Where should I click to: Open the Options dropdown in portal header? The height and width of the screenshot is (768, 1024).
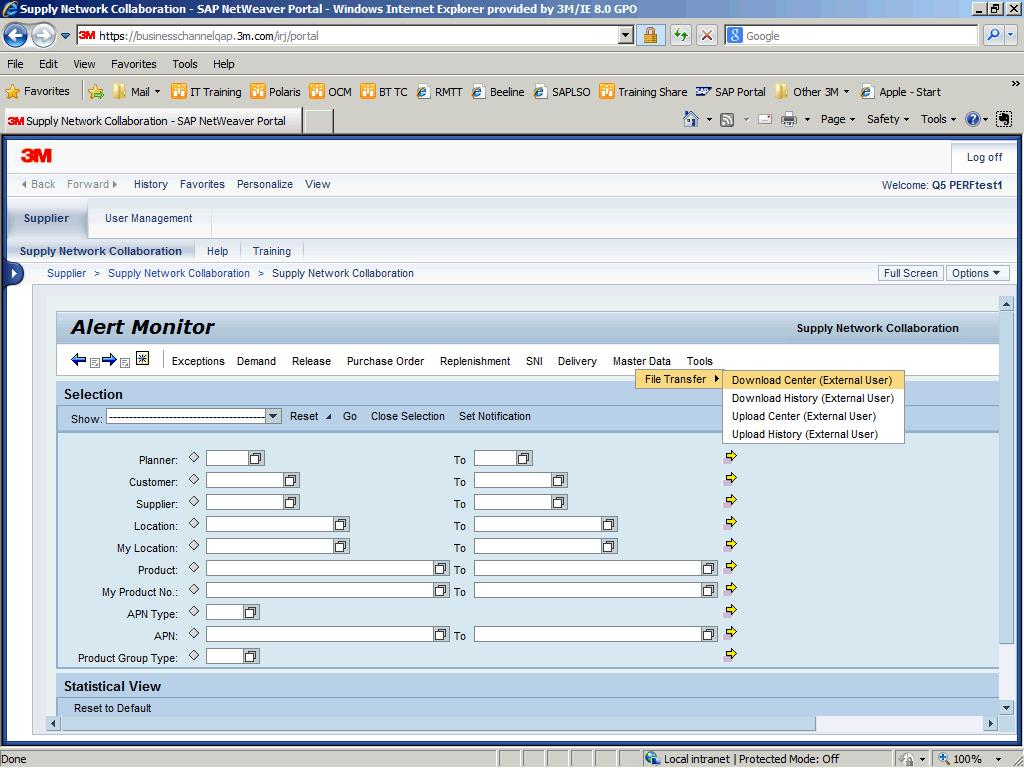click(x=977, y=273)
